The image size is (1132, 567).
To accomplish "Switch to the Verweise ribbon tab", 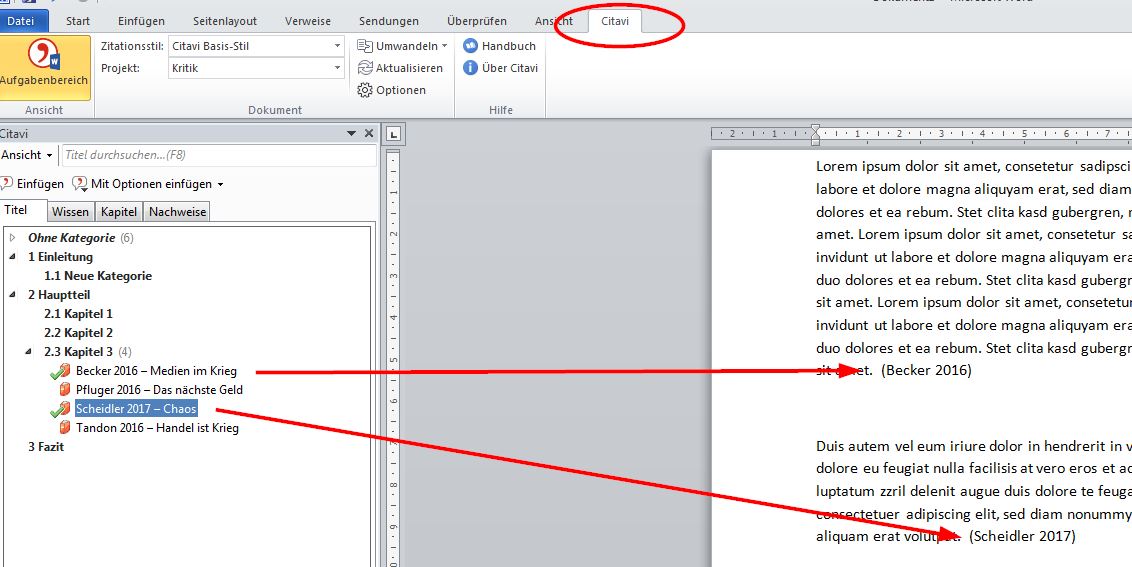I will pyautogui.click(x=308, y=21).
